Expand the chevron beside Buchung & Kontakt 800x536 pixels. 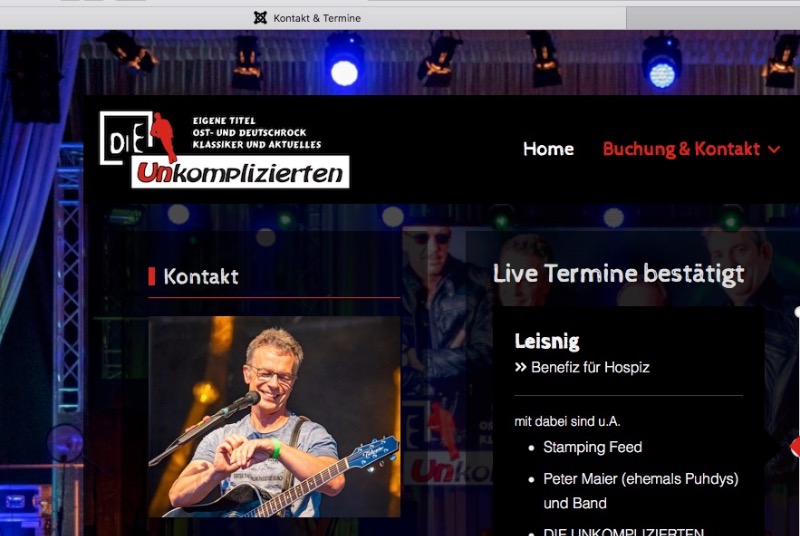pyautogui.click(x=774, y=149)
